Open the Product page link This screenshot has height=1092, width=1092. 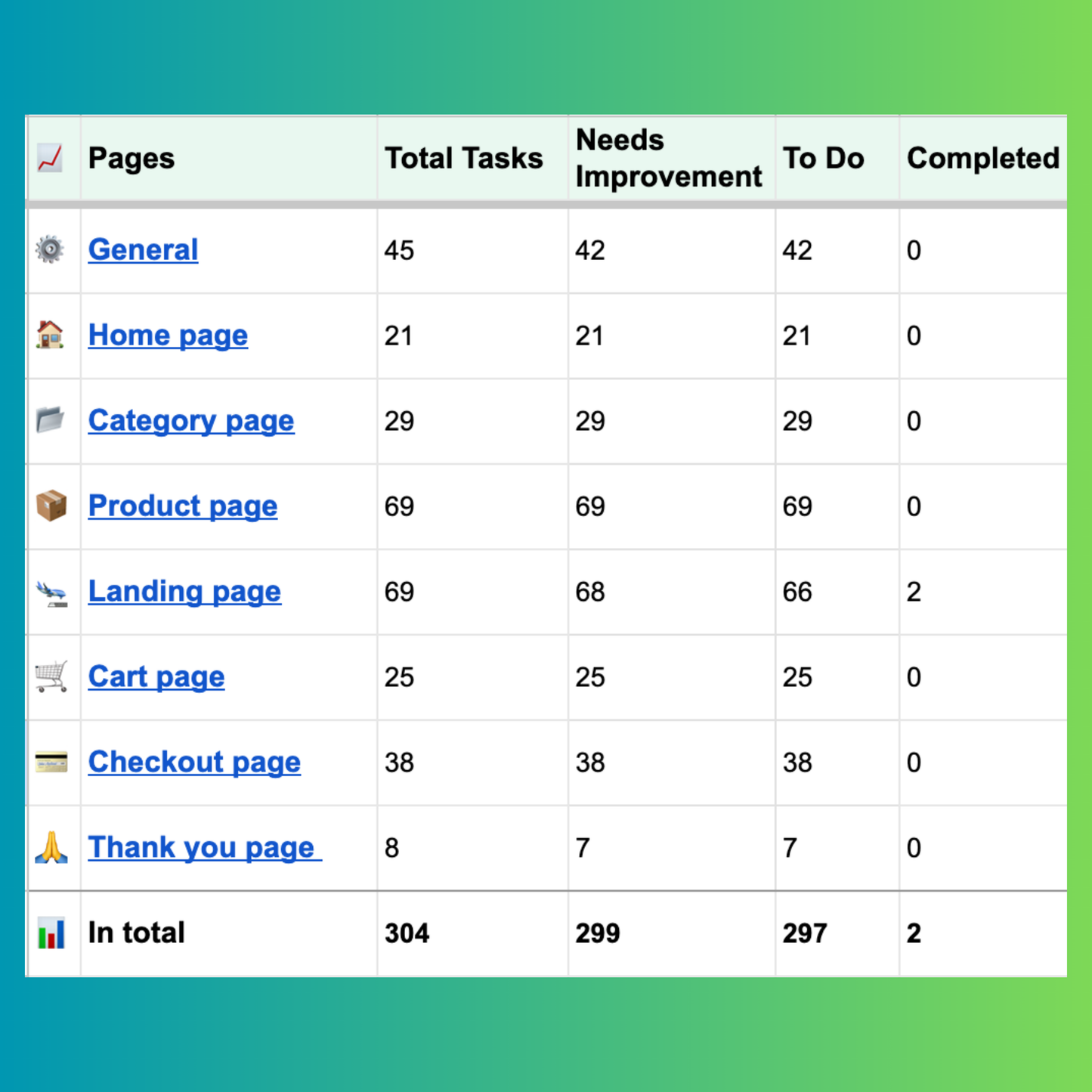182,506
